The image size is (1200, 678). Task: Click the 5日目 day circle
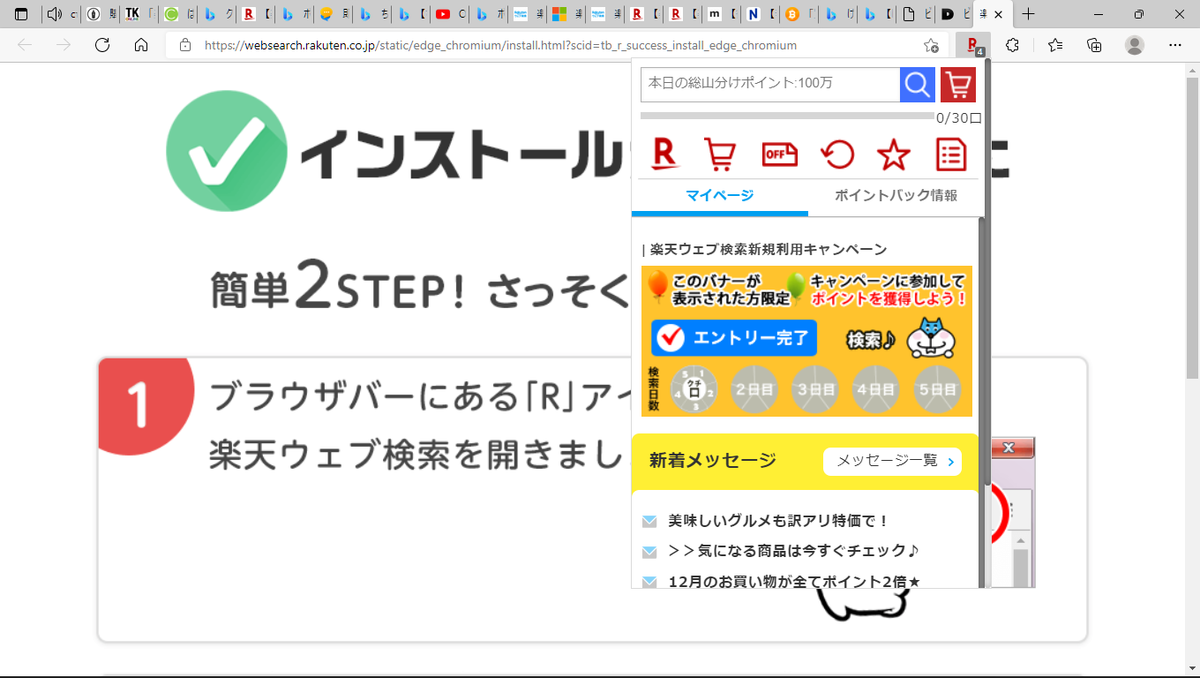click(x=937, y=390)
